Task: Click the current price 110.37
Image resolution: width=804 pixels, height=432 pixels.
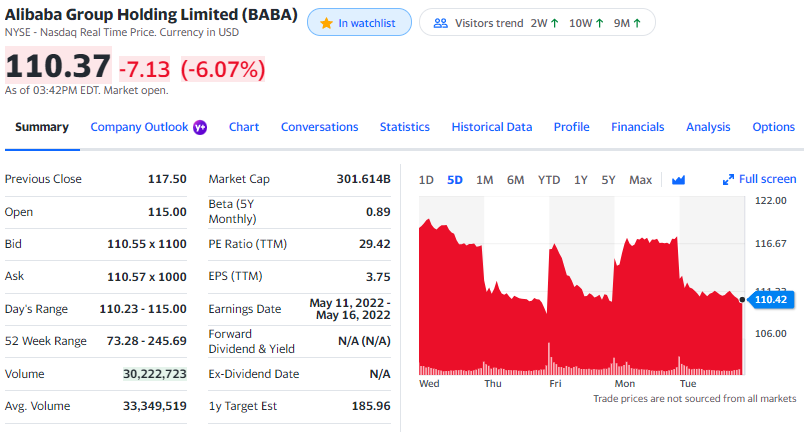Action: (x=58, y=66)
